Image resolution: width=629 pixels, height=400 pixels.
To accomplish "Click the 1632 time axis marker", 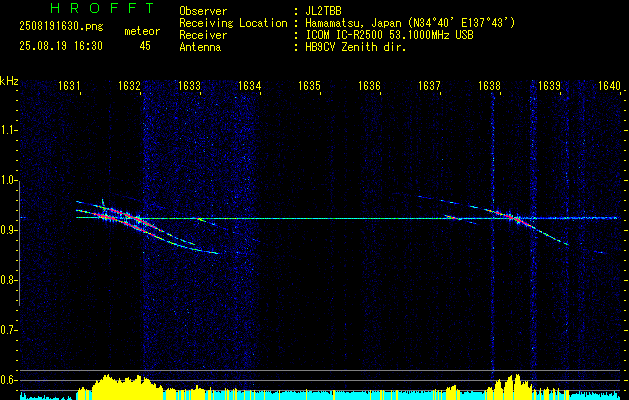I will point(129,85).
